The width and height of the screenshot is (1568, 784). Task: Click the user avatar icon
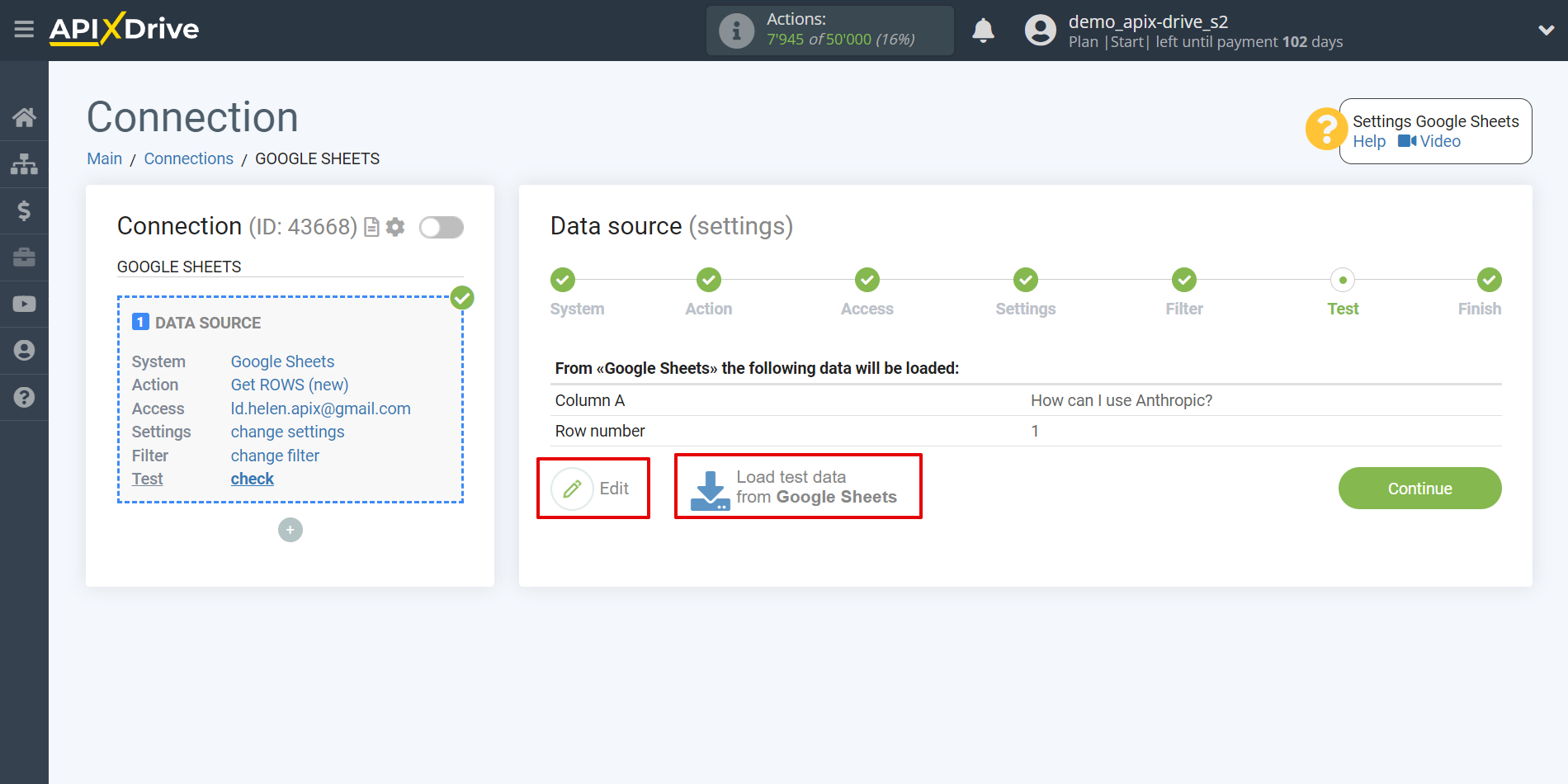pyautogui.click(x=1040, y=31)
